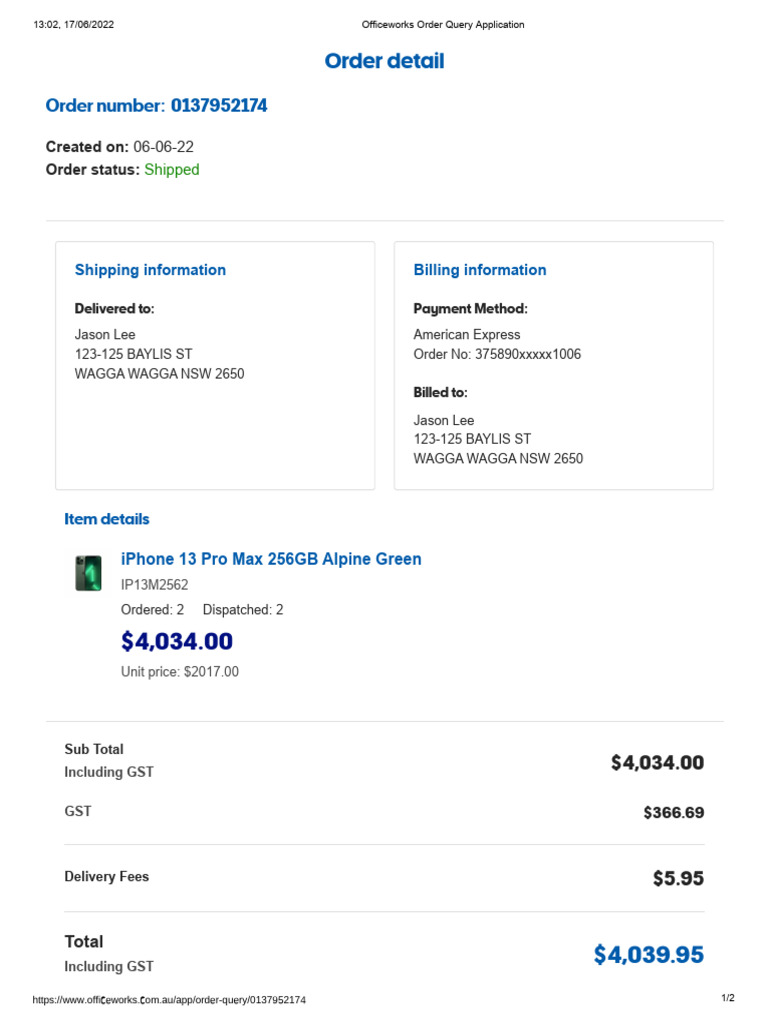The width and height of the screenshot is (768, 1024).
Task: Click 123-125 BAYLIS ST in Billing information
Action: coord(472,439)
